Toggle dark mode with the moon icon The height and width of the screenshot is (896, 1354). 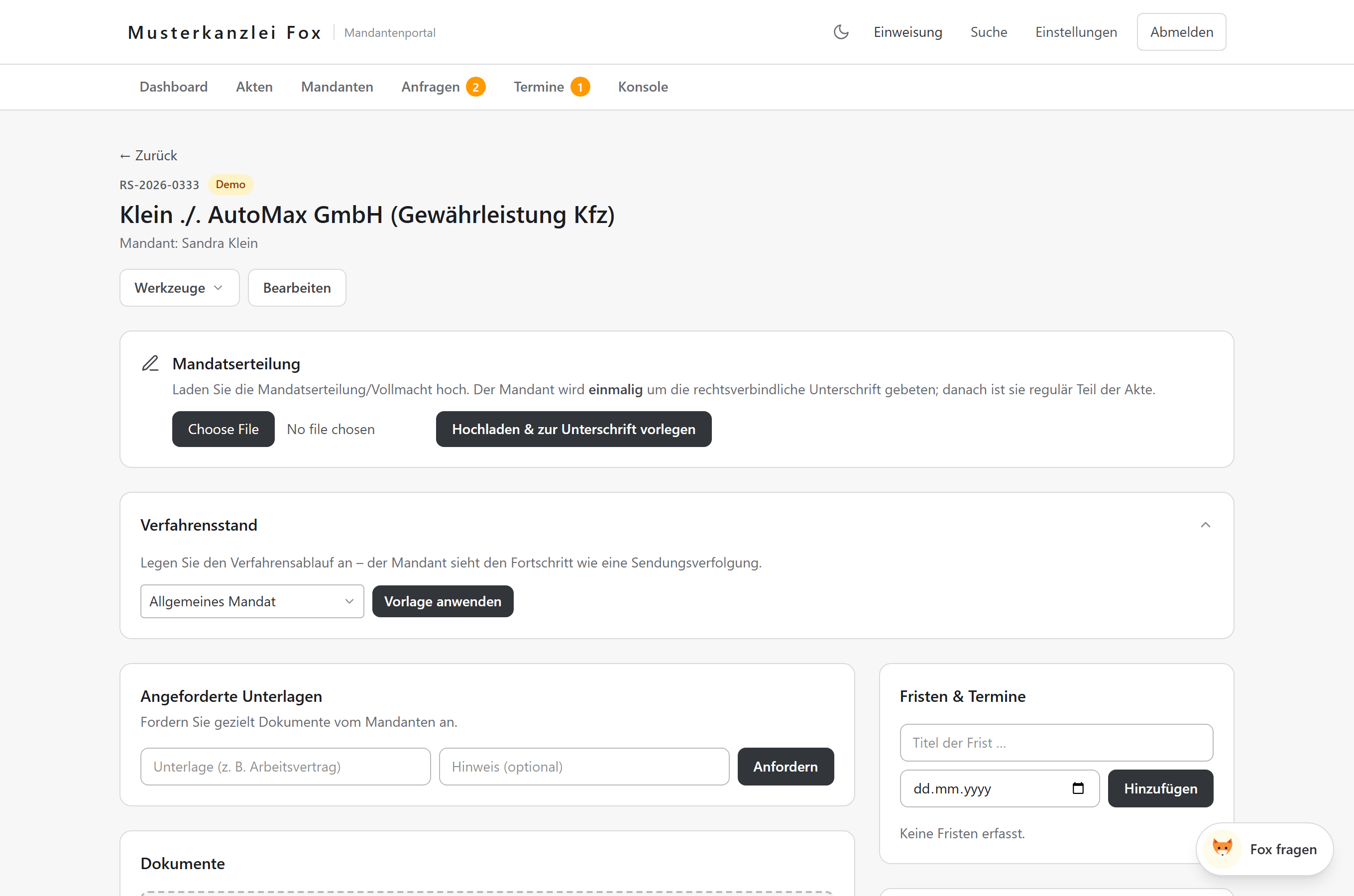841,32
